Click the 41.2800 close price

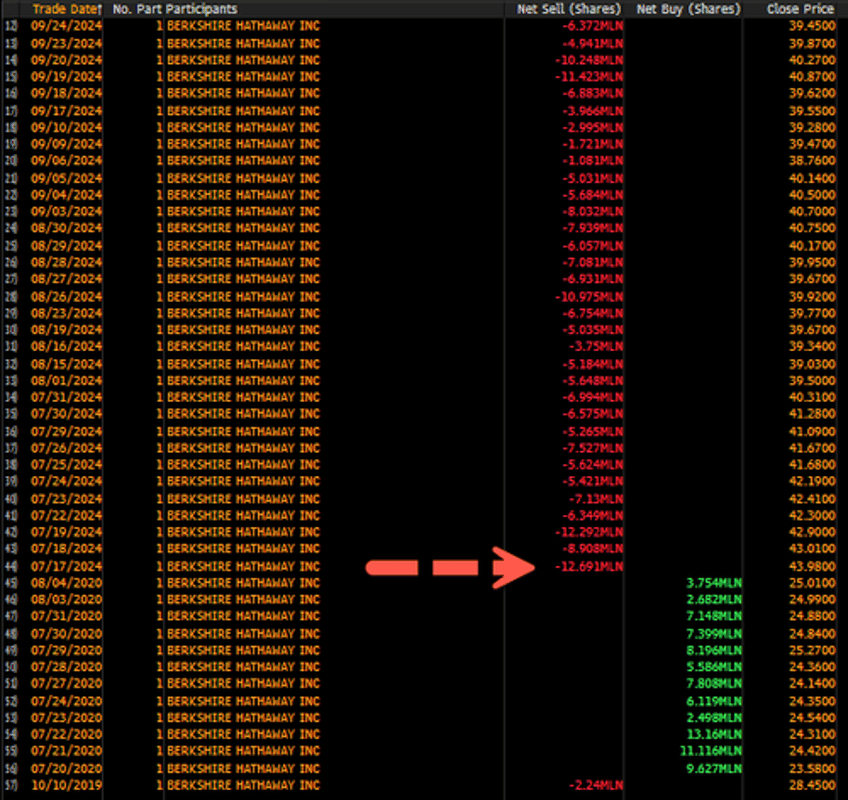[812, 414]
